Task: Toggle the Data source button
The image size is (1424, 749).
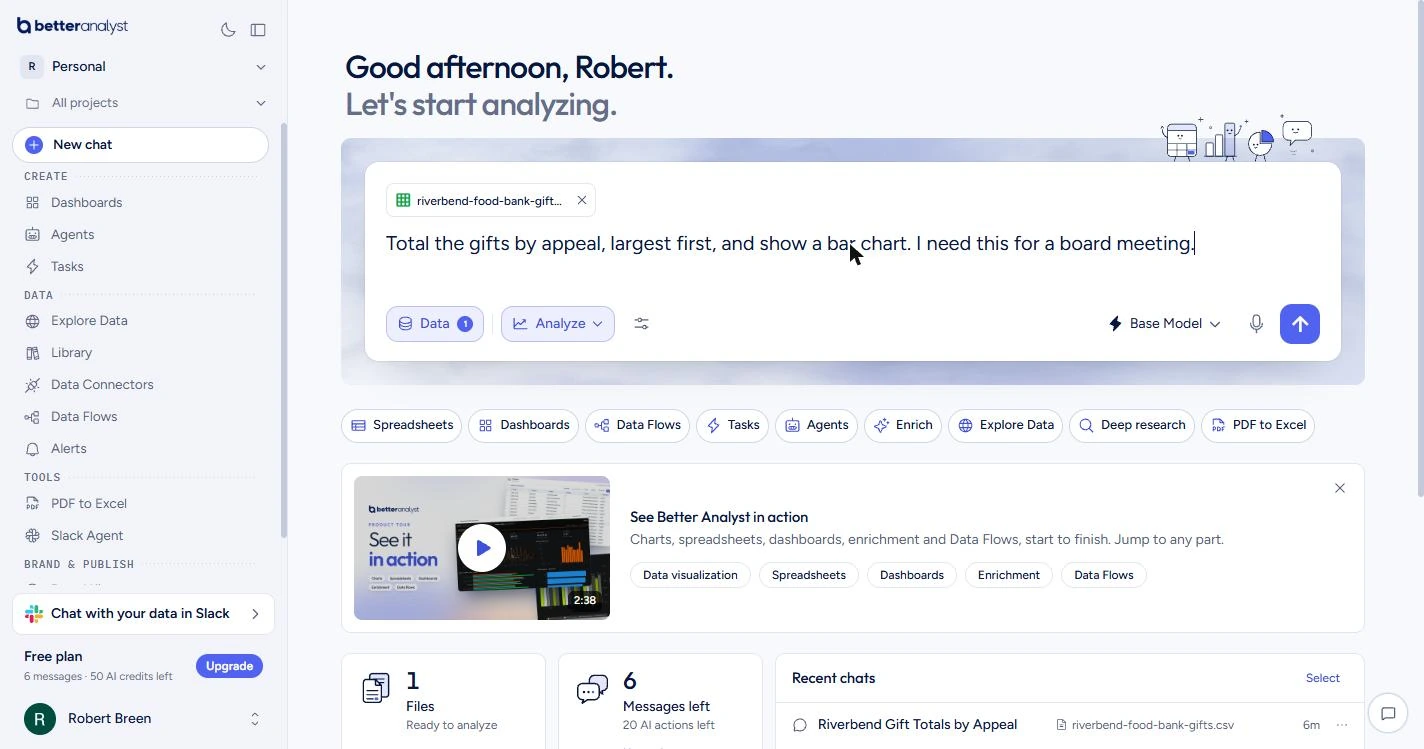Action: (x=435, y=324)
